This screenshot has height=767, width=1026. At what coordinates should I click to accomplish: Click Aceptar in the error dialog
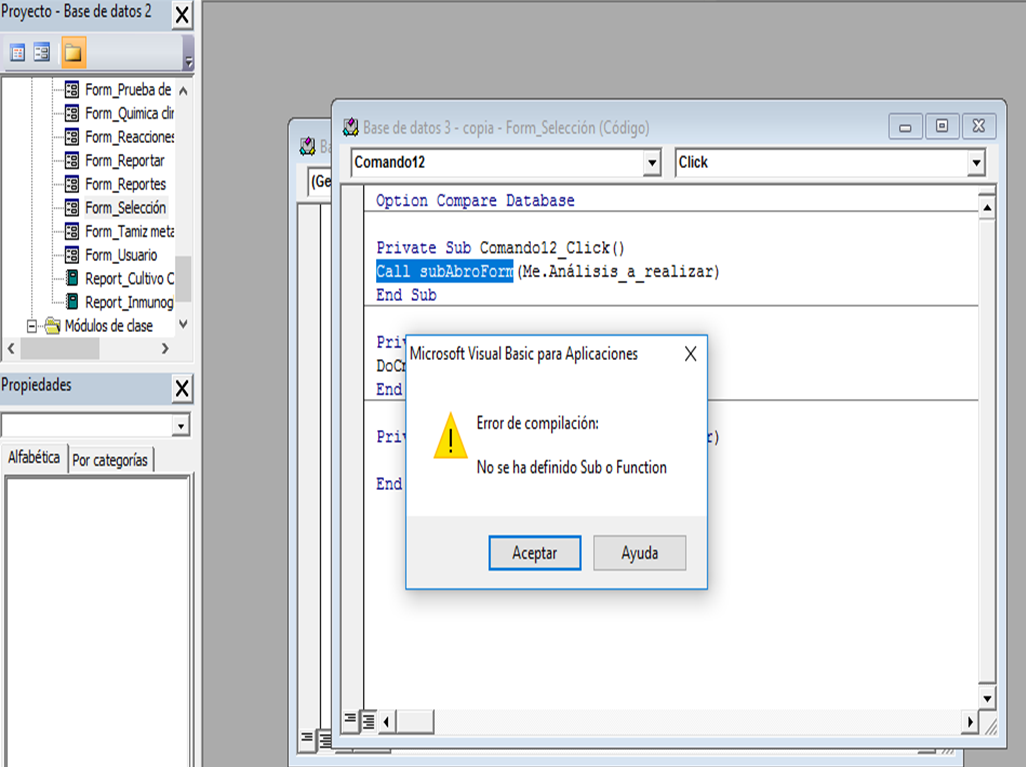pyautogui.click(x=535, y=553)
